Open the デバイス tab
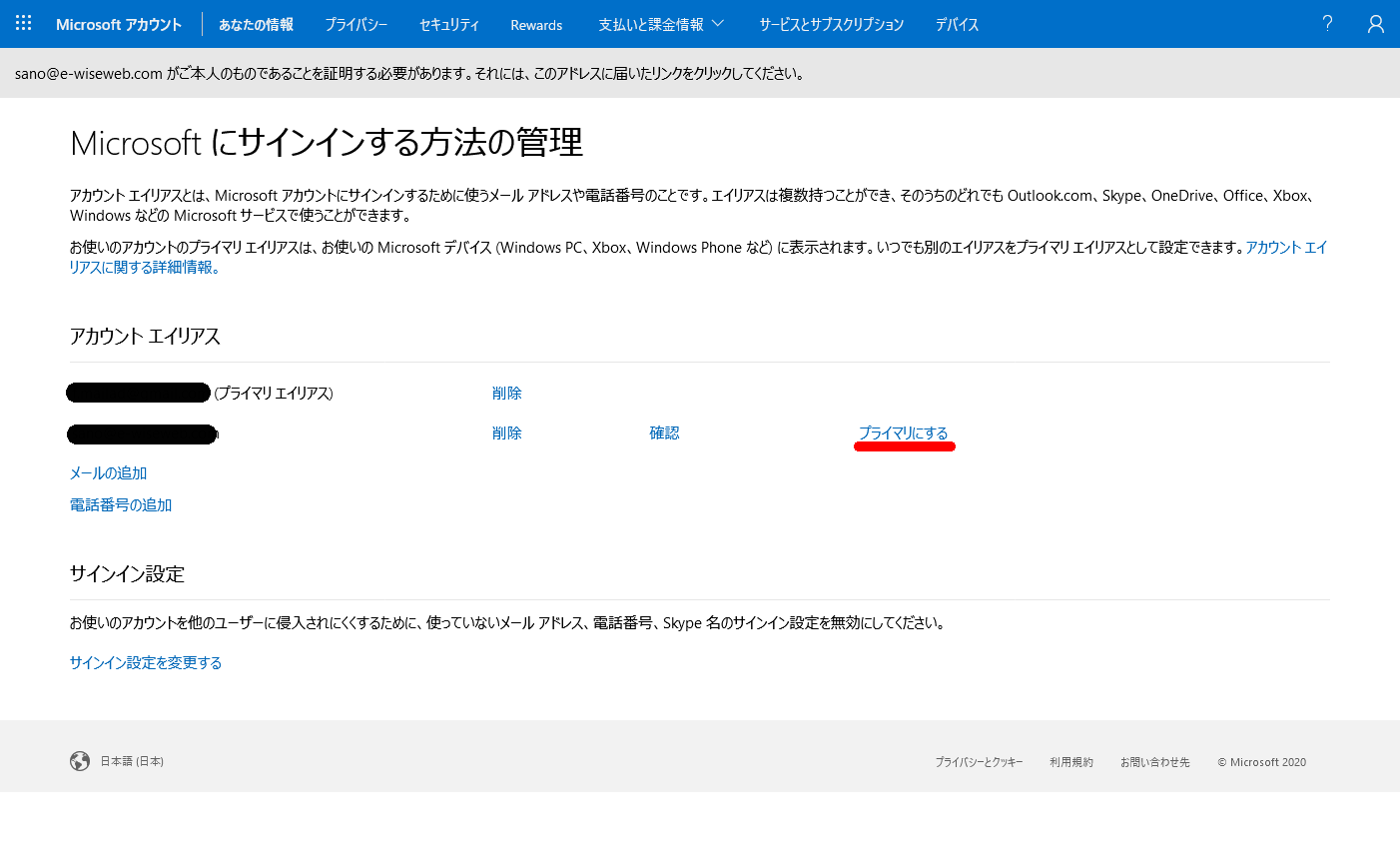 [x=957, y=24]
